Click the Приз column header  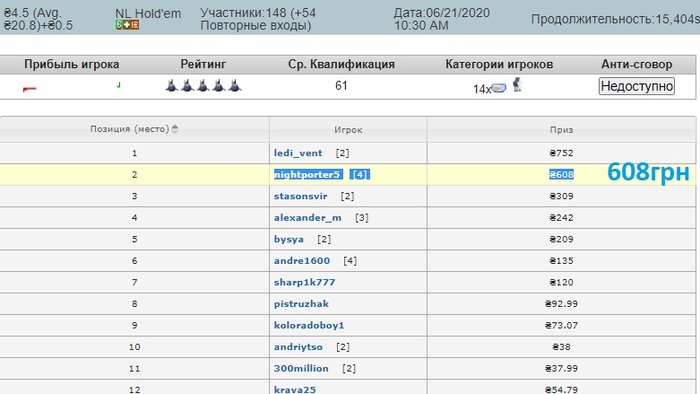point(561,130)
